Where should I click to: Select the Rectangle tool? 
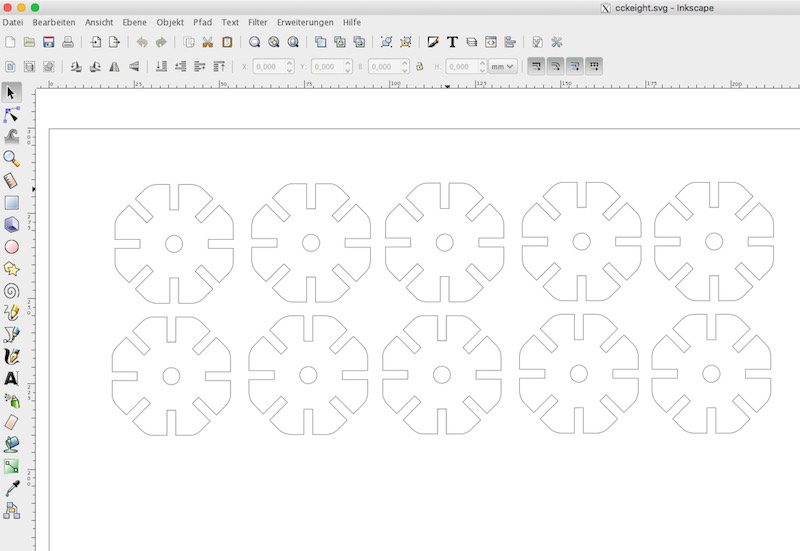pyautogui.click(x=11, y=203)
